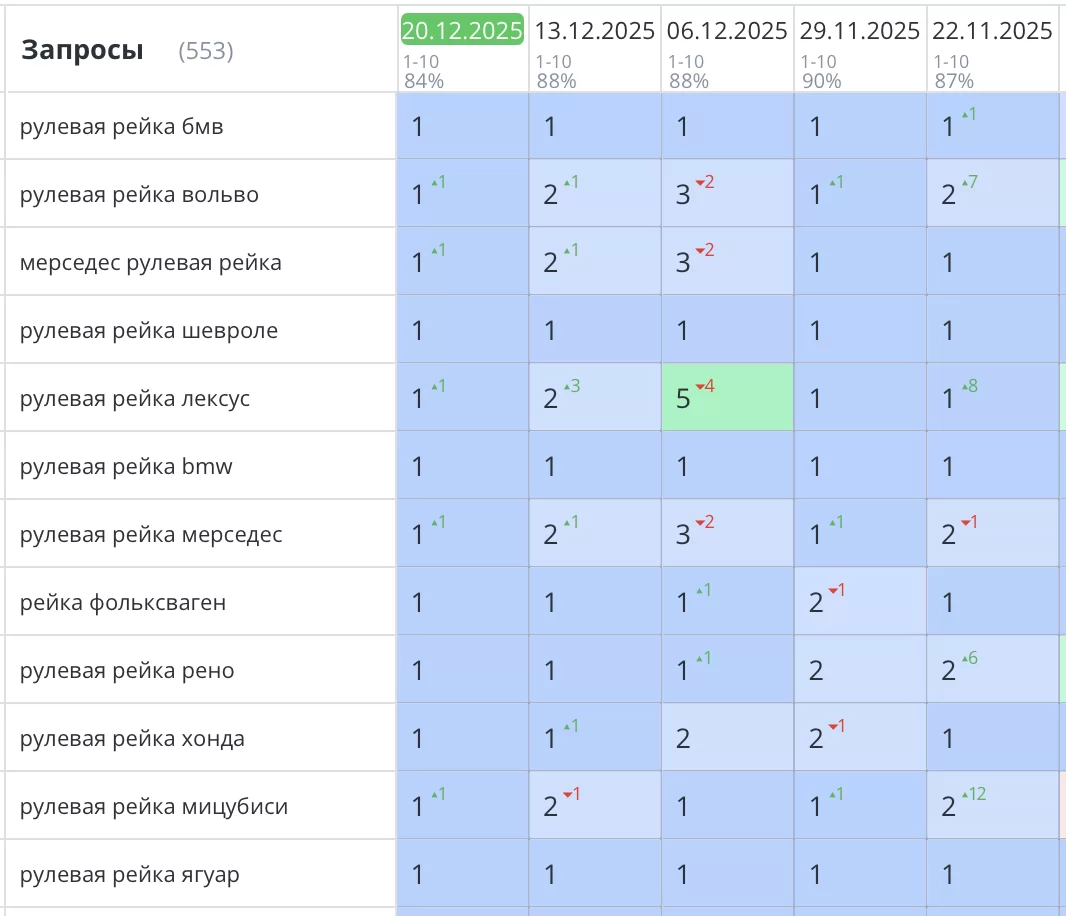Select the query рулевая рейка вольво

(139, 195)
